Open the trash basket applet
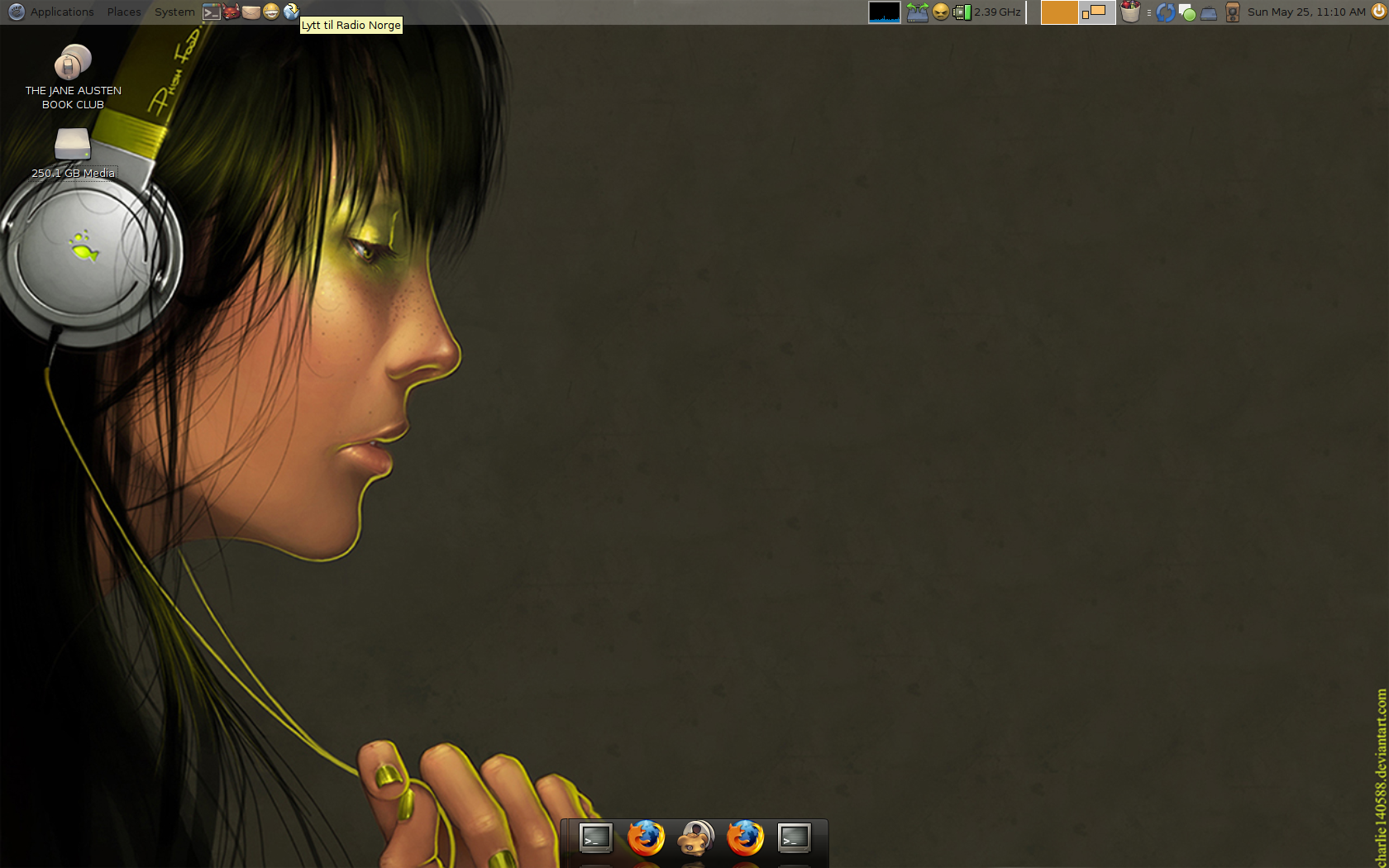 pos(1131,12)
